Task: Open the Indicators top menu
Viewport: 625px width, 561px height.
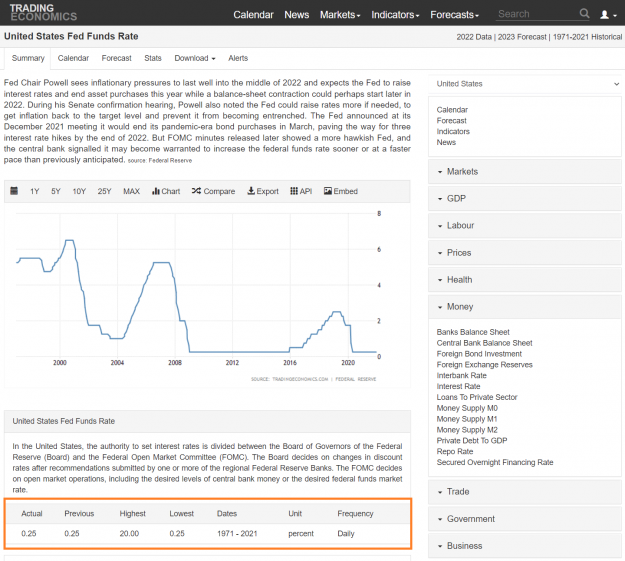Action: pos(395,15)
